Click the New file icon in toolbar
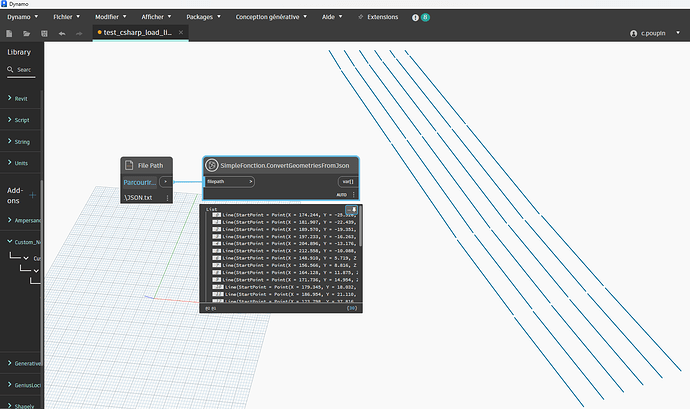690x409 pixels. [x=10, y=33]
